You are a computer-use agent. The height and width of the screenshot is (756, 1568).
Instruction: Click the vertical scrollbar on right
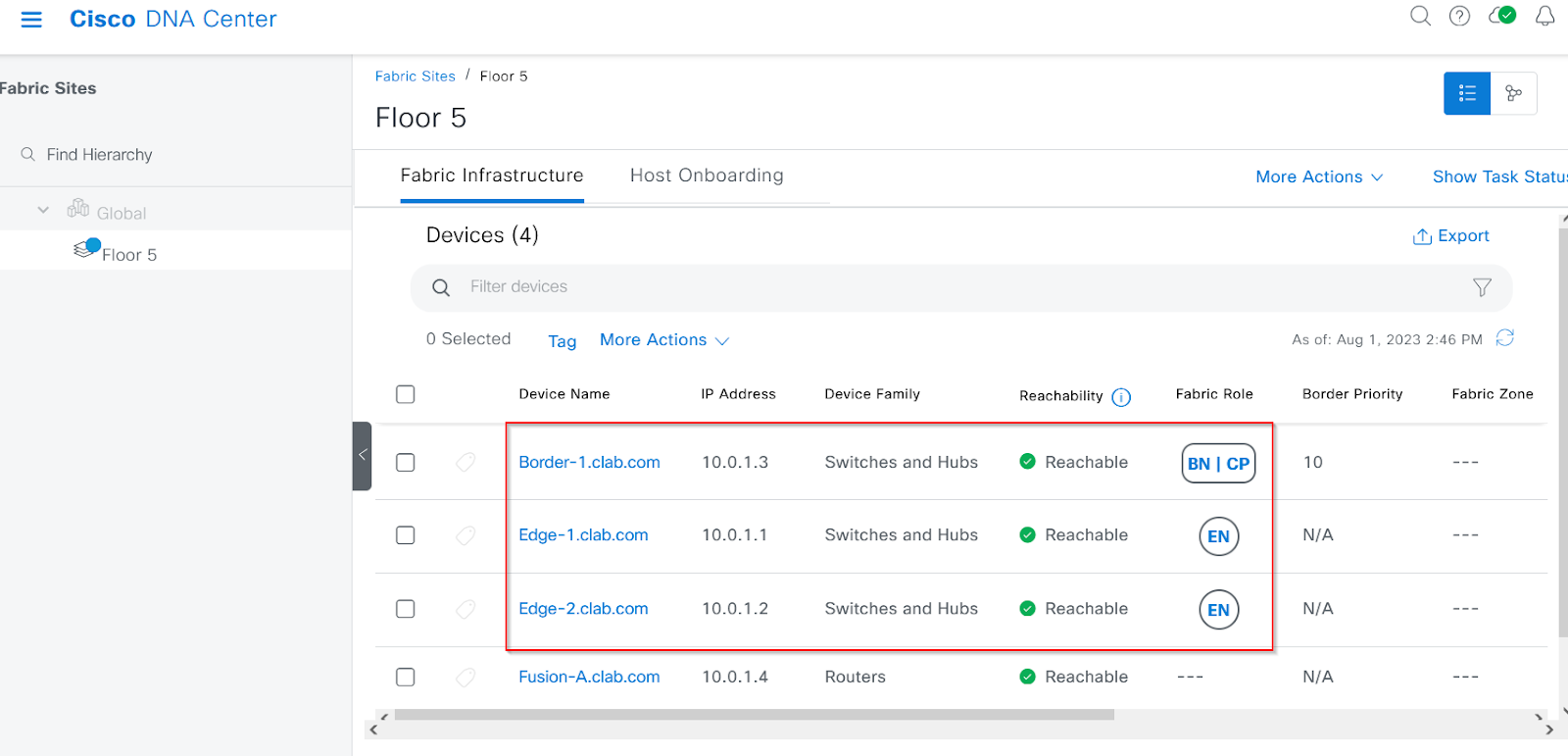pos(1563,431)
